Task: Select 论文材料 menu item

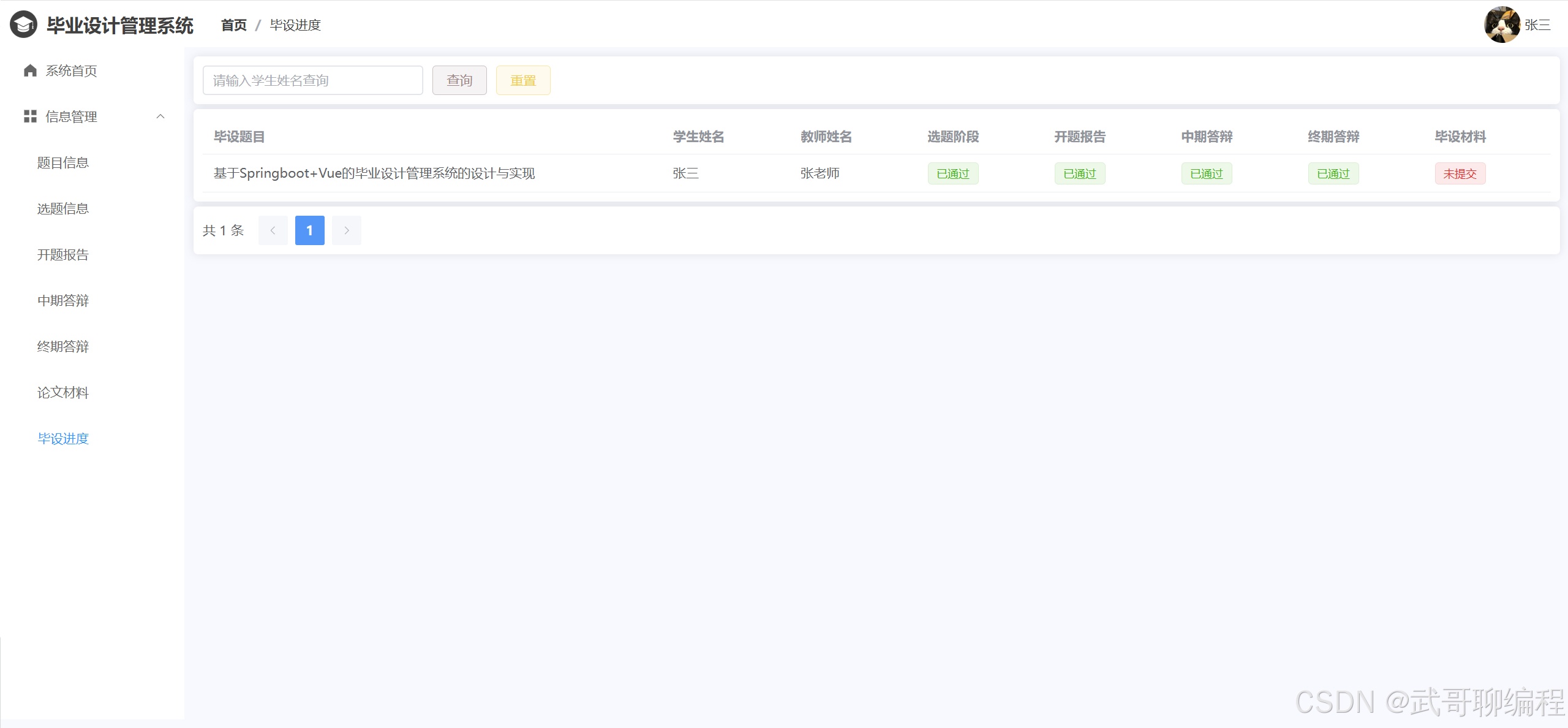Action: pyautogui.click(x=63, y=392)
